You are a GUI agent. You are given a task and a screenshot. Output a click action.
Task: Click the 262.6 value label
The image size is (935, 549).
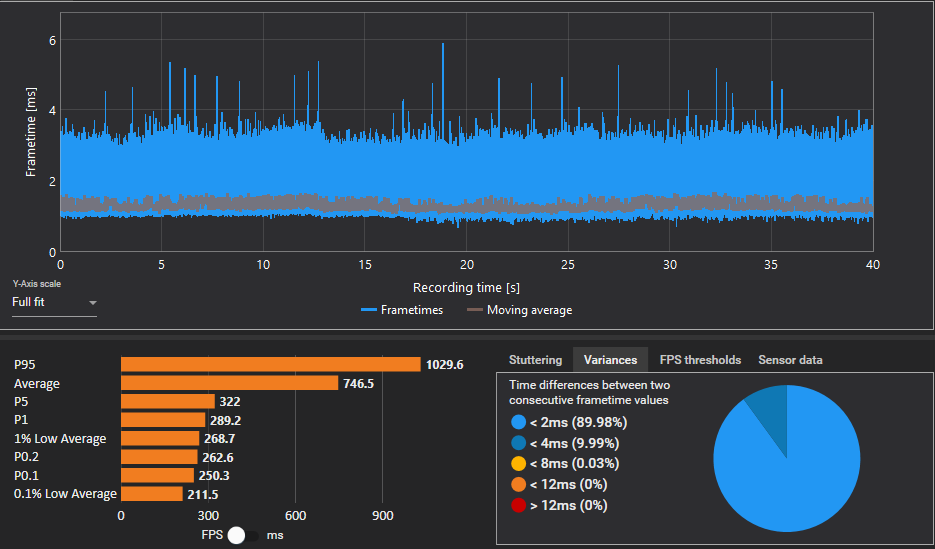coord(218,457)
